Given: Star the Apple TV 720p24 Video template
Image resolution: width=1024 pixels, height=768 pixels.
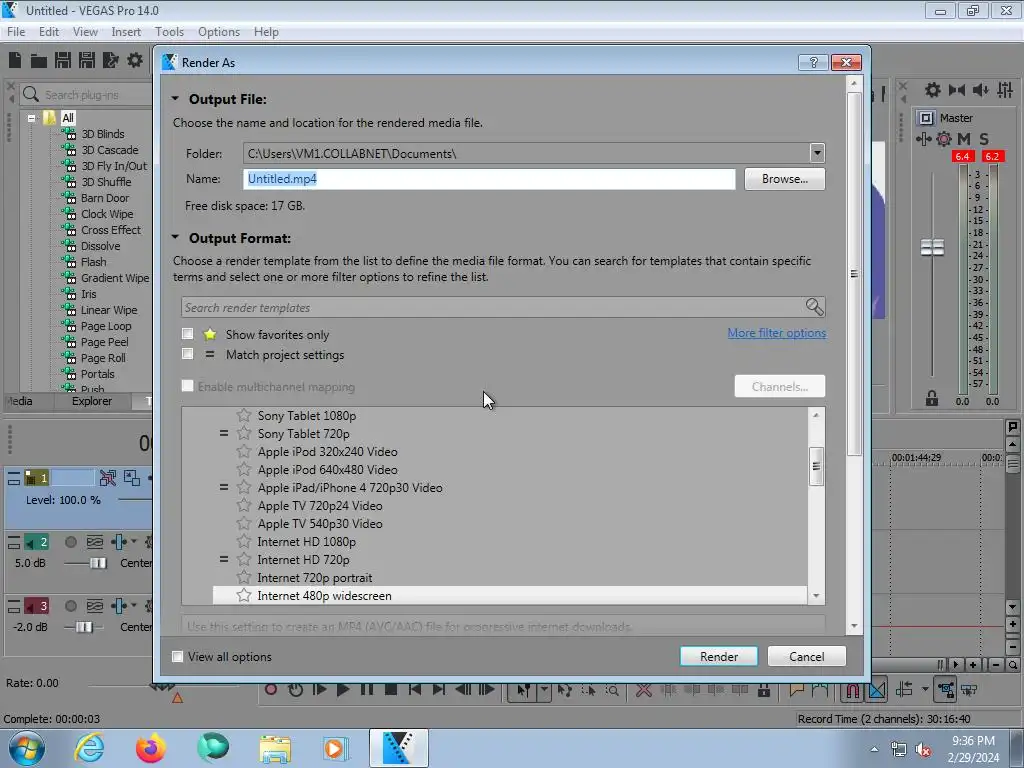Looking at the screenshot, I should [x=244, y=505].
